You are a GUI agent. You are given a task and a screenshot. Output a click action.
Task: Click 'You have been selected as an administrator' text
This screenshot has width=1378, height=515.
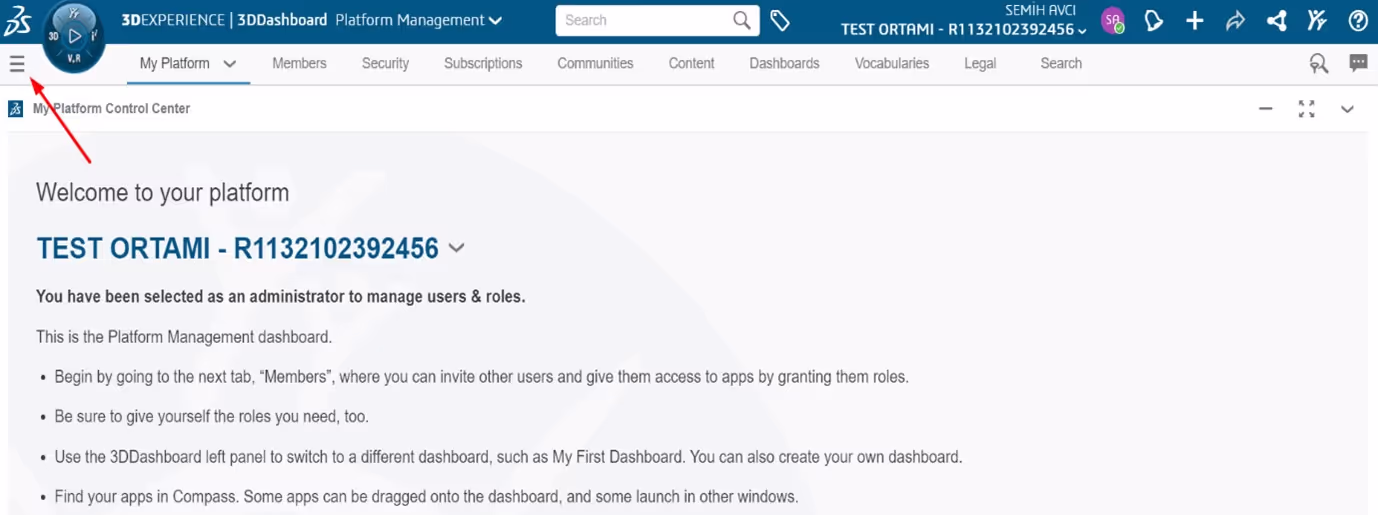point(280,296)
